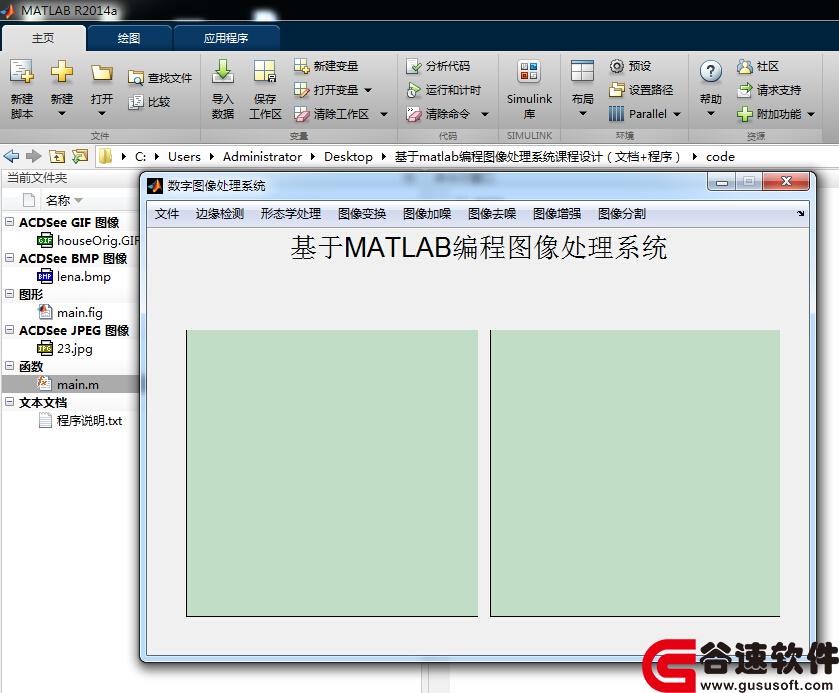Open the dropdown arrow under Layout (布局)
Image resolution: width=839 pixels, height=693 pixels.
click(583, 113)
